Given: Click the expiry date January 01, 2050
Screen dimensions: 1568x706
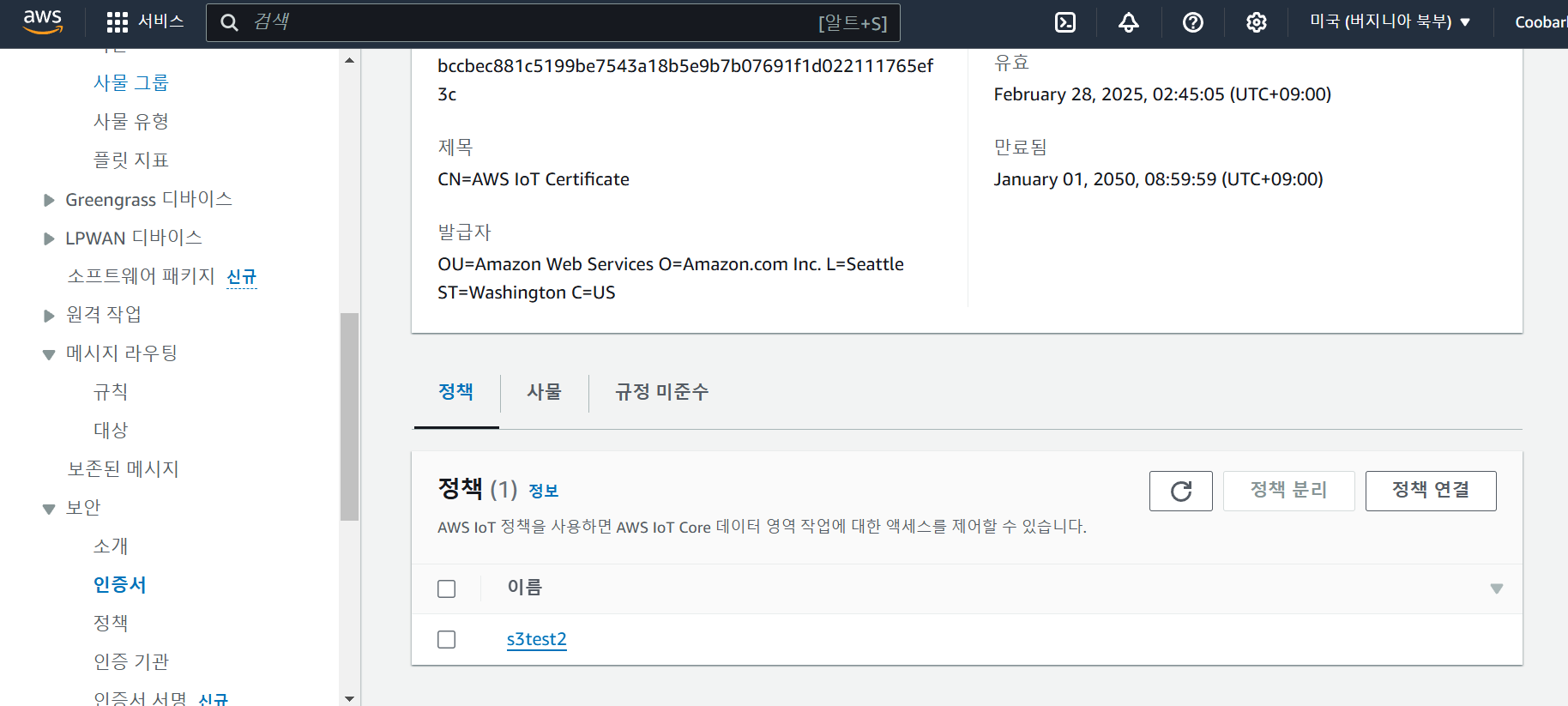Looking at the screenshot, I should coord(1158,179).
